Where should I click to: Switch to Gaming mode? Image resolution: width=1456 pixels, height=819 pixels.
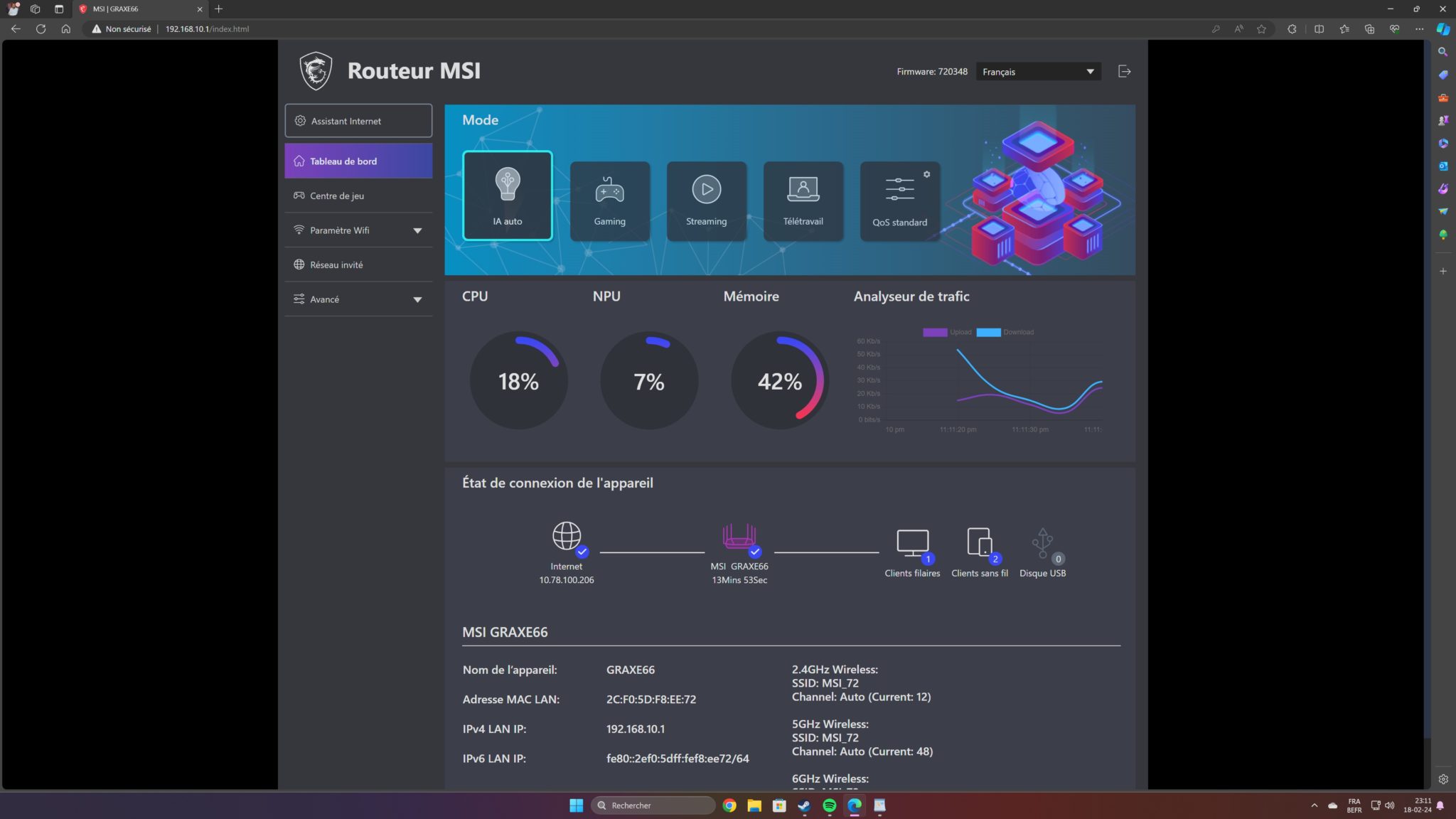point(609,201)
